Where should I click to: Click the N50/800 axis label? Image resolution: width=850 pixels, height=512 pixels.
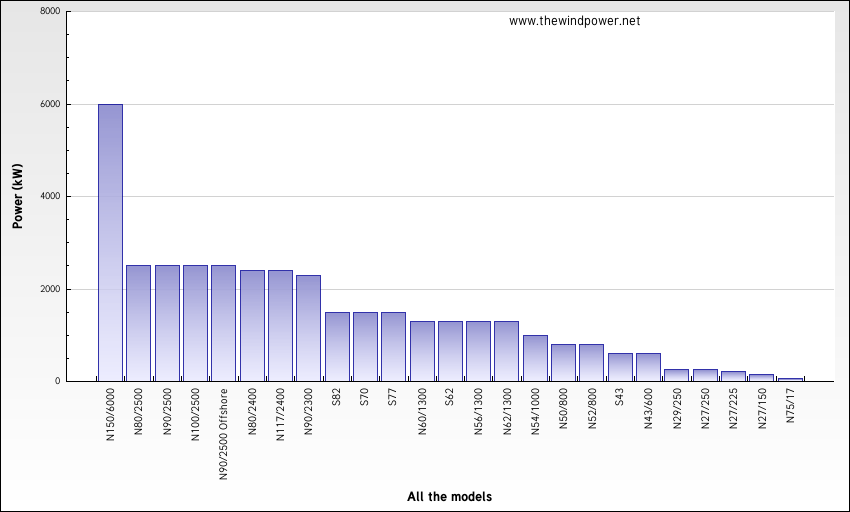(563, 408)
